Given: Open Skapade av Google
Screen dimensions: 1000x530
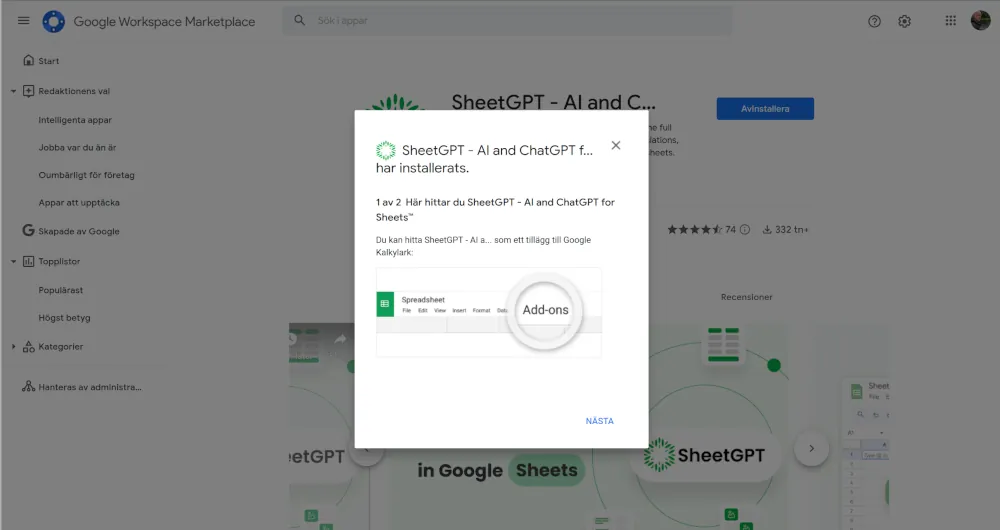Looking at the screenshot, I should [x=78, y=232].
